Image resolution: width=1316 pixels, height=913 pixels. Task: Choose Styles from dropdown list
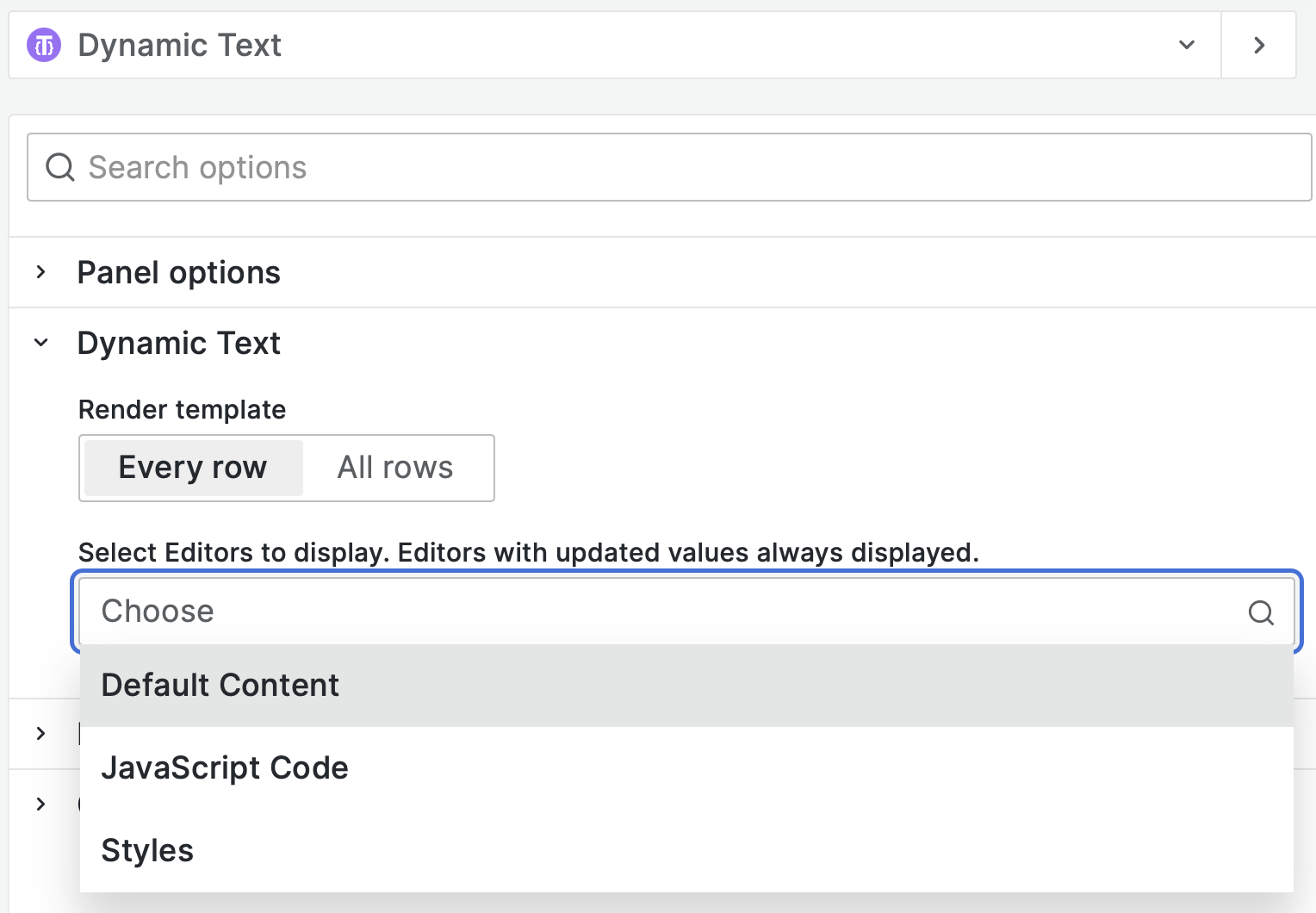point(686,851)
